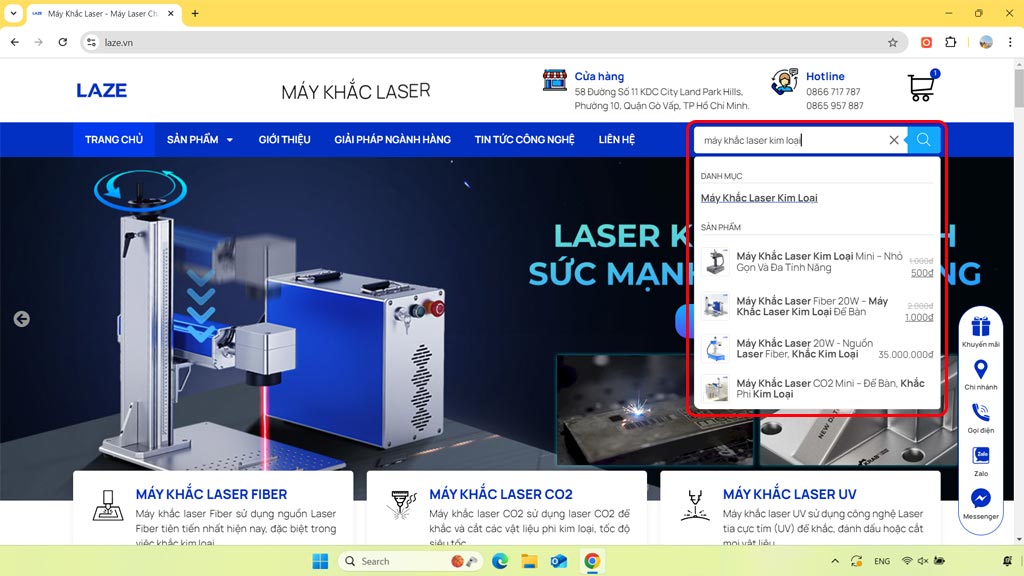
Task: Open the browser extensions puzzle icon
Action: 951,42
